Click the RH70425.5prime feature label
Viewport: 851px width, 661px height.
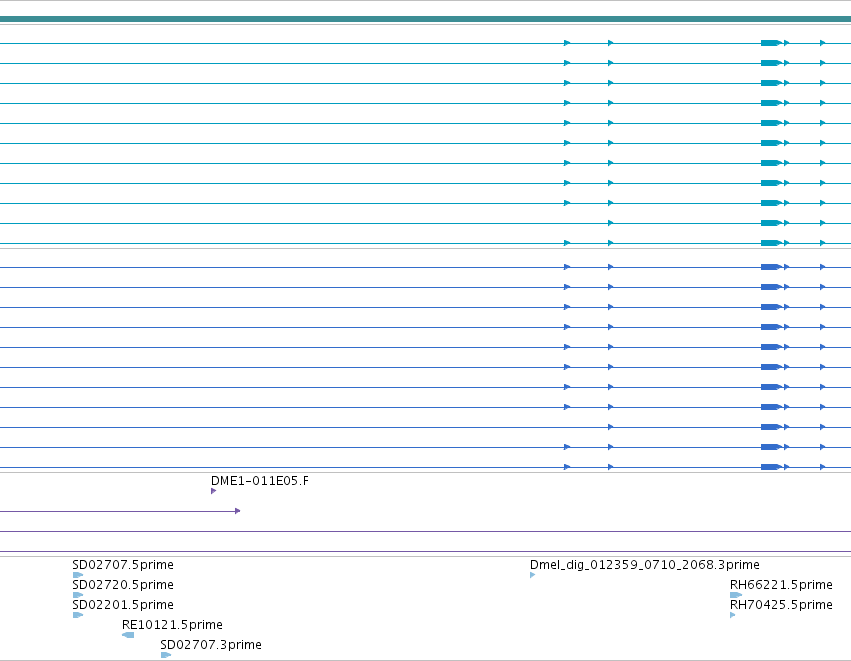pos(781,605)
